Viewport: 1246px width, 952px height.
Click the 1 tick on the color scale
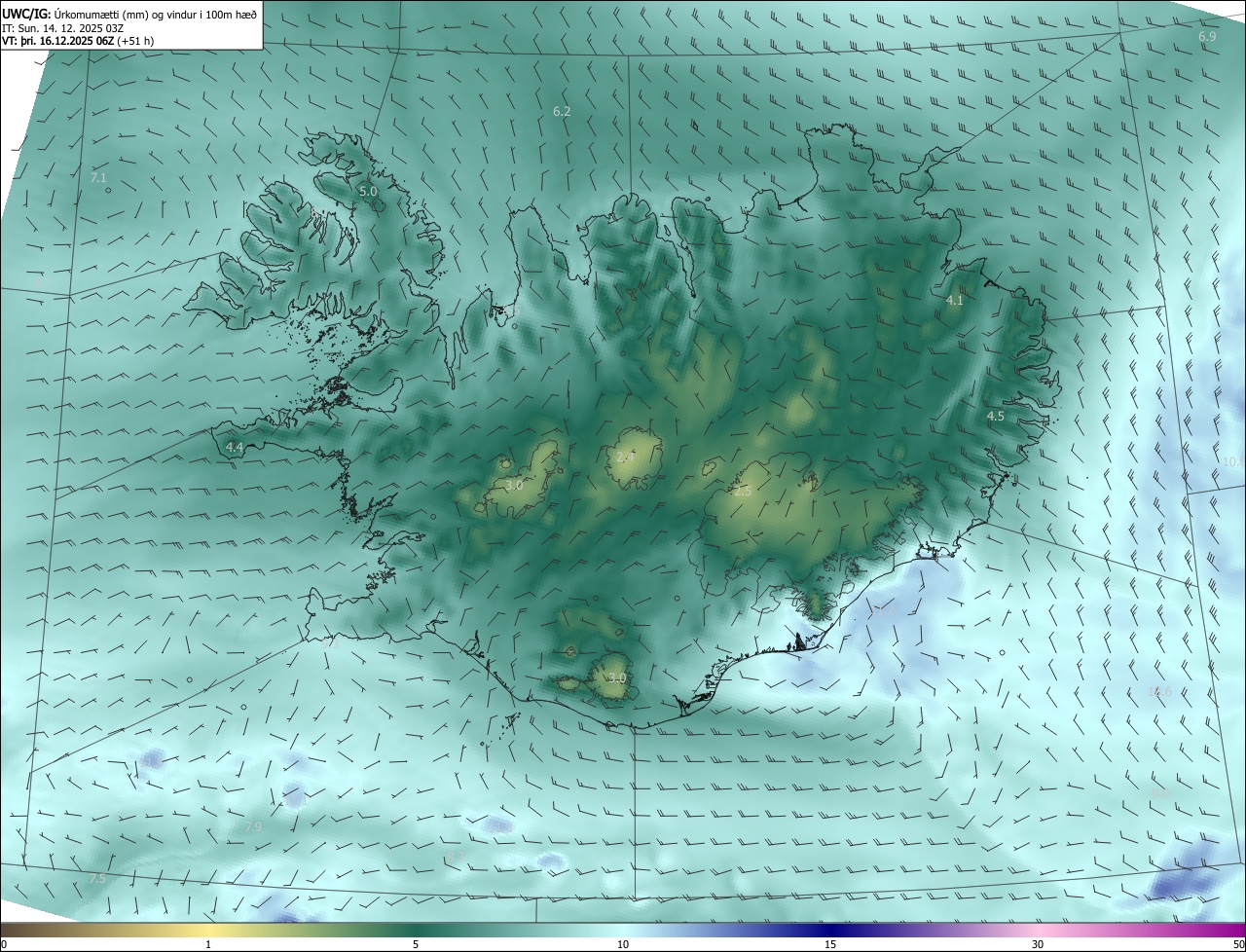[x=208, y=944]
